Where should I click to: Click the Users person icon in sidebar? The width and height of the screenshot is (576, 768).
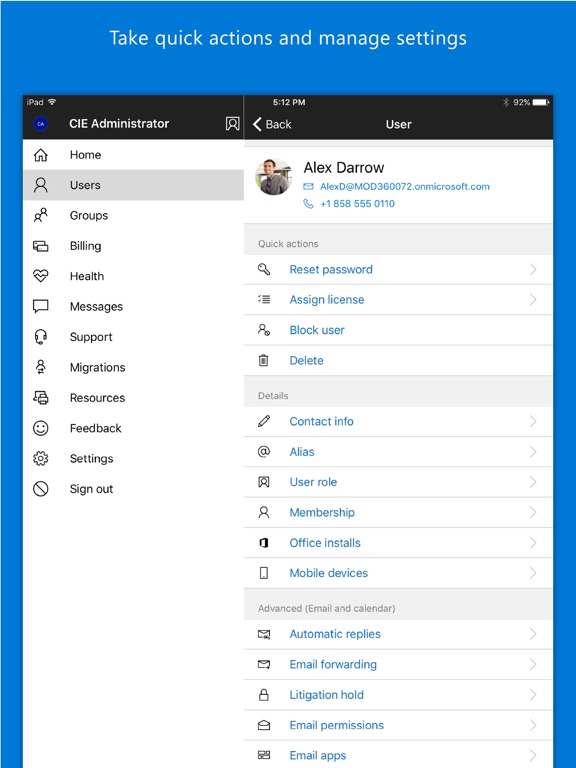[41, 185]
